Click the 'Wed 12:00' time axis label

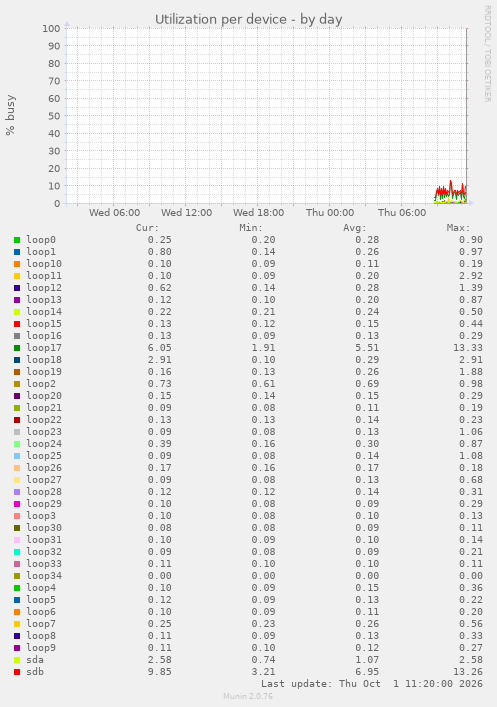pyautogui.click(x=186, y=212)
